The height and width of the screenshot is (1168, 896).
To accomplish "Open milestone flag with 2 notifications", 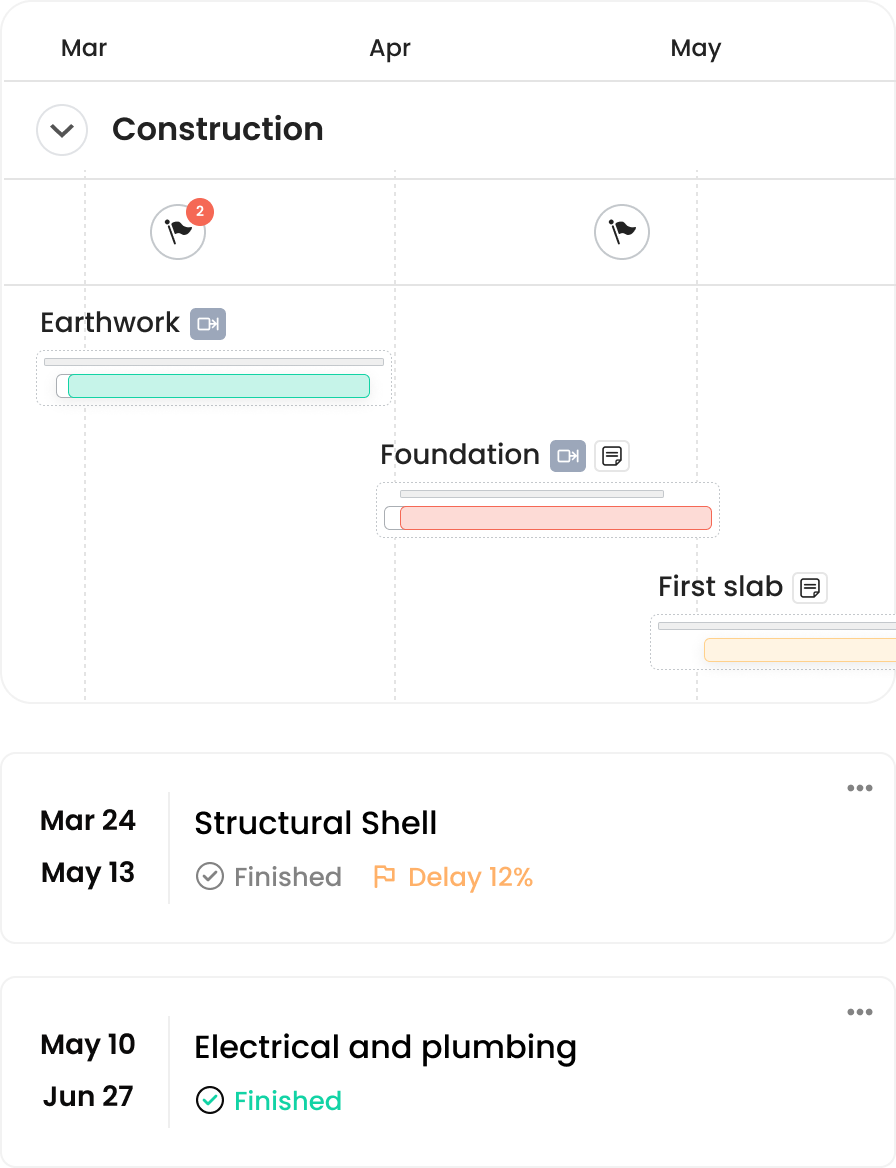I will 178,232.
